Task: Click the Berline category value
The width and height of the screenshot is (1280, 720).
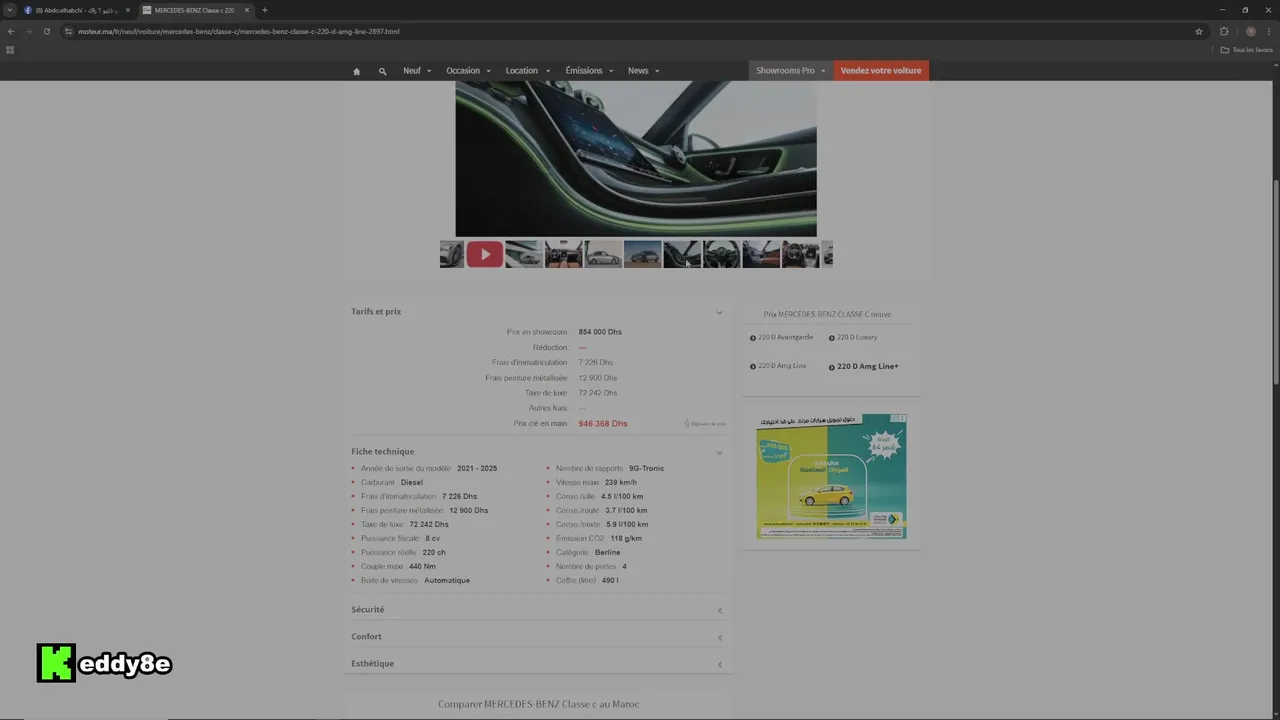Action: click(x=607, y=552)
